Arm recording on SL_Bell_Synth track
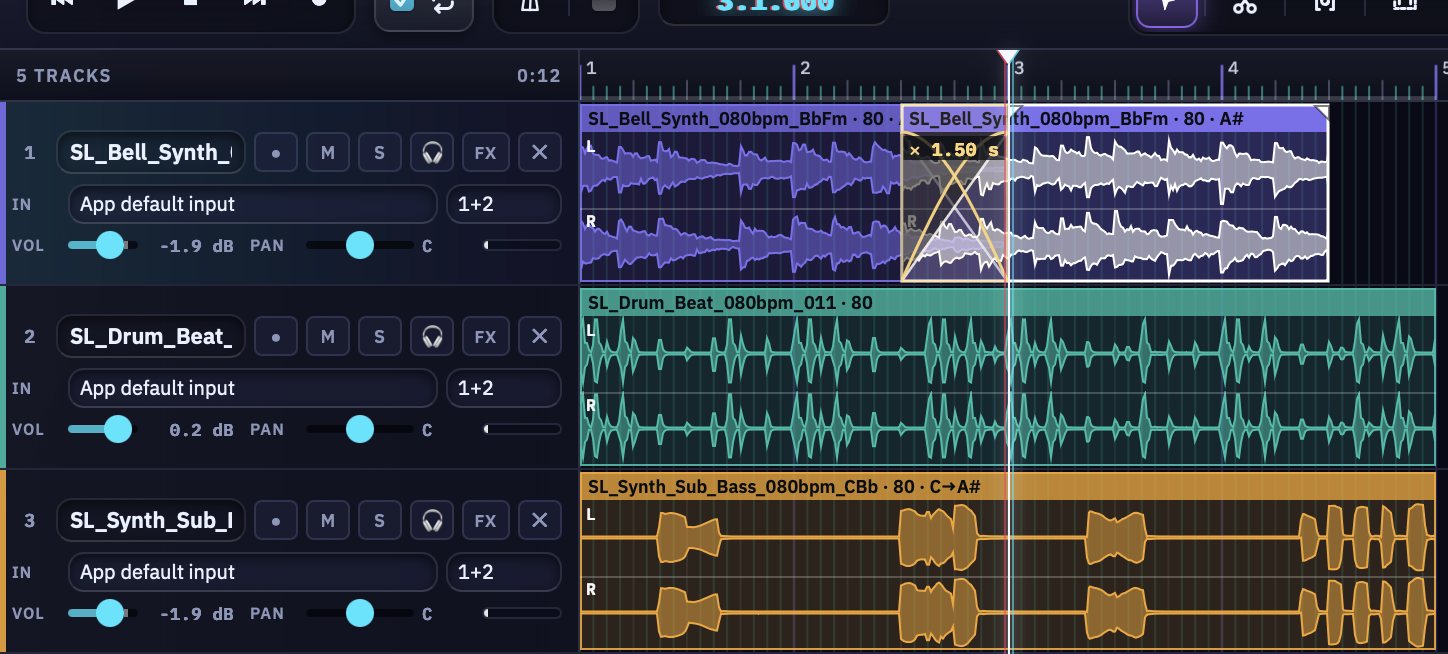This screenshot has height=654, width=1448. [275, 153]
